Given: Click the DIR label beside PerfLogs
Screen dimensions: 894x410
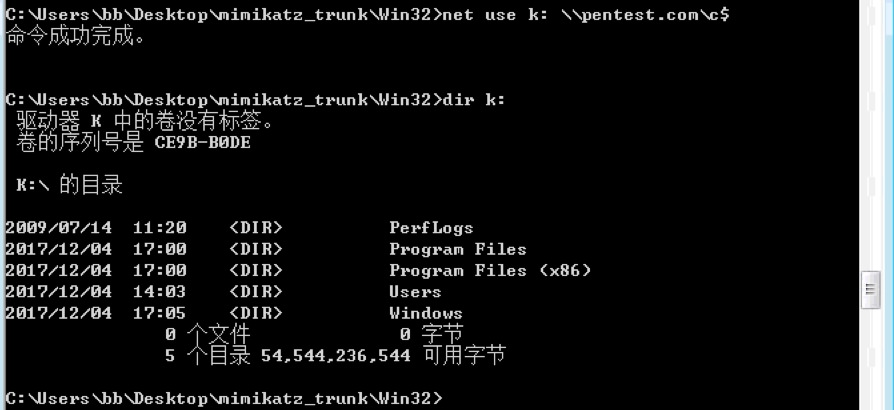Looking at the screenshot, I should coord(256,228).
